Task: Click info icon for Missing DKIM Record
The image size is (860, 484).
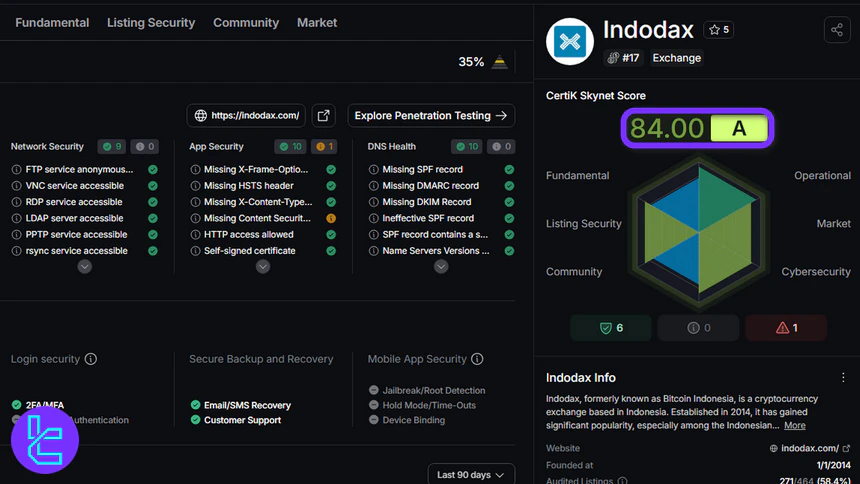Action: [374, 202]
